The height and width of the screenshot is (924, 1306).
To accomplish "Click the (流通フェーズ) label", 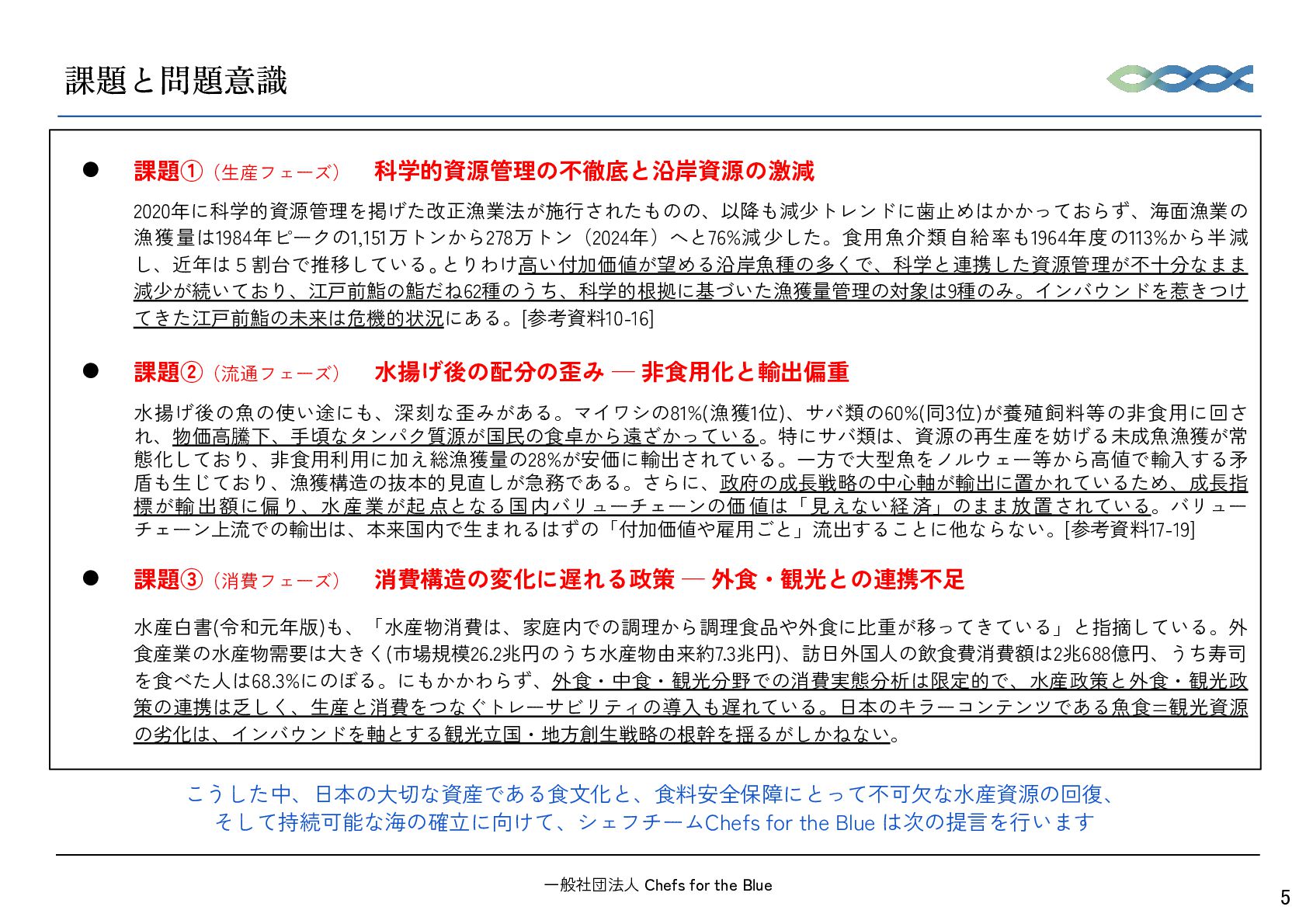I will (x=276, y=373).
